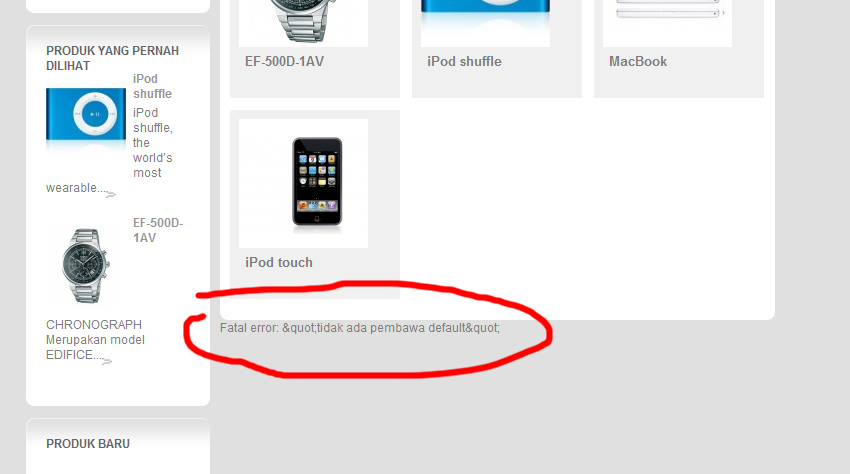850x474 pixels.
Task: Open the EF-500D-1AV link in sidebar
Action: click(158, 230)
